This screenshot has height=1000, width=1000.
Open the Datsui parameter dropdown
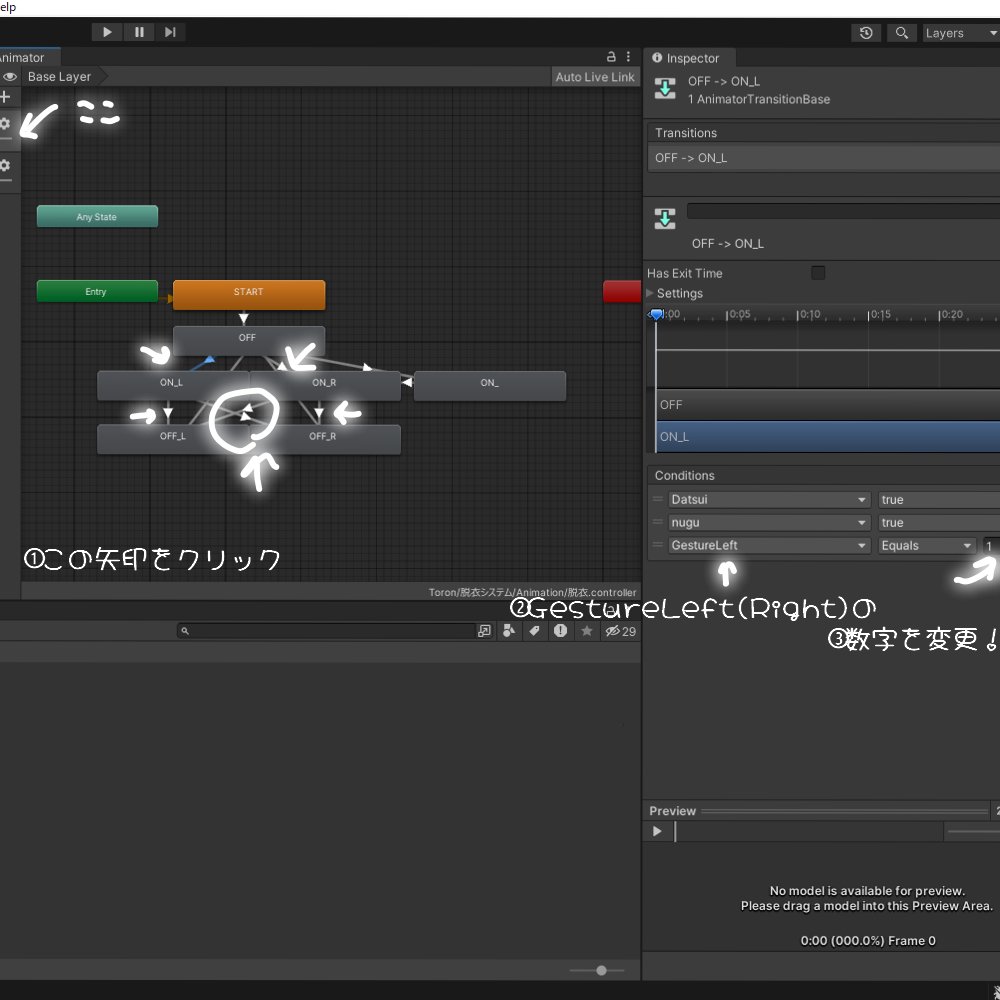769,499
